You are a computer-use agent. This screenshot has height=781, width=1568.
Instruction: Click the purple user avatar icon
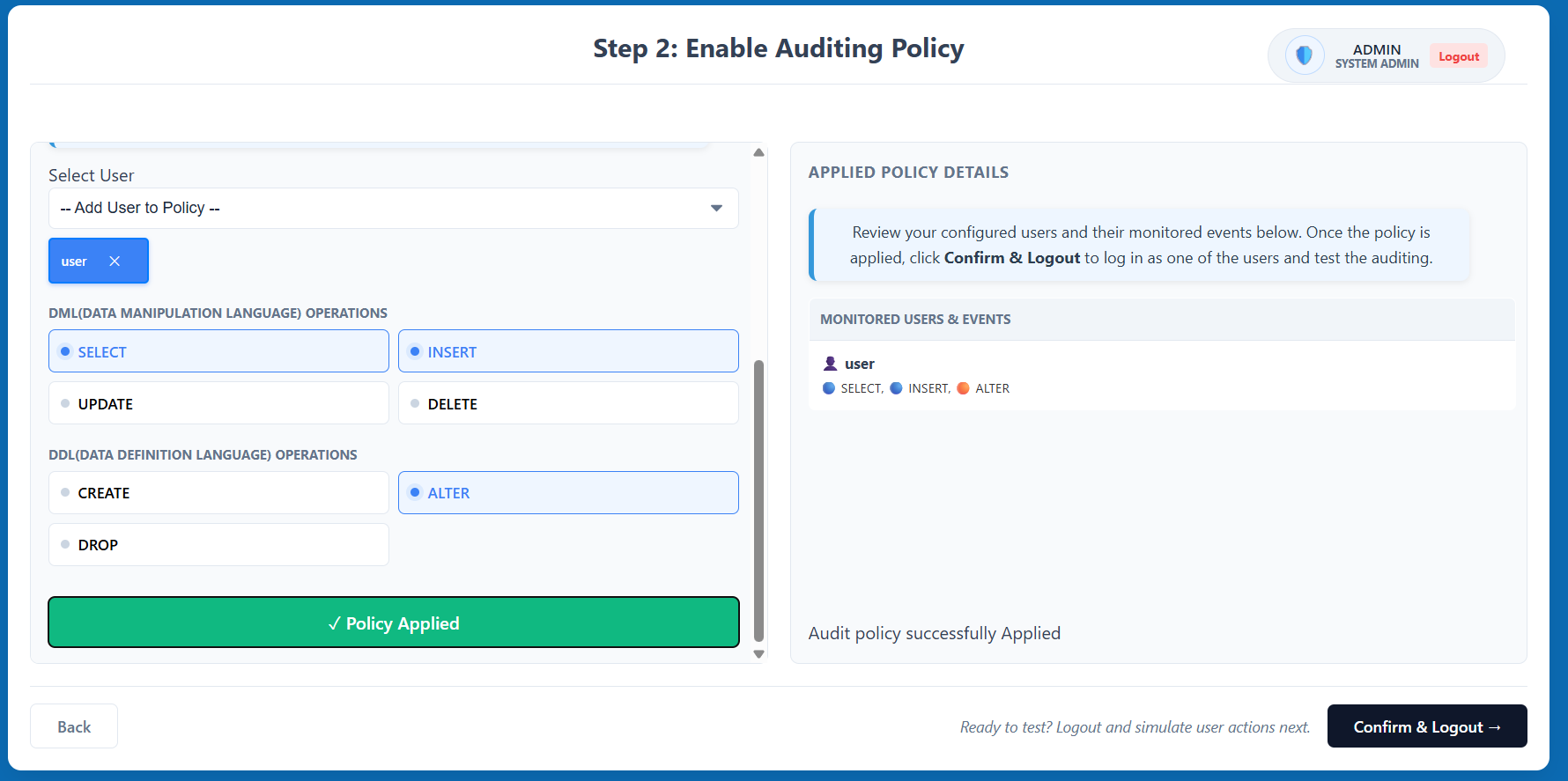tap(830, 364)
